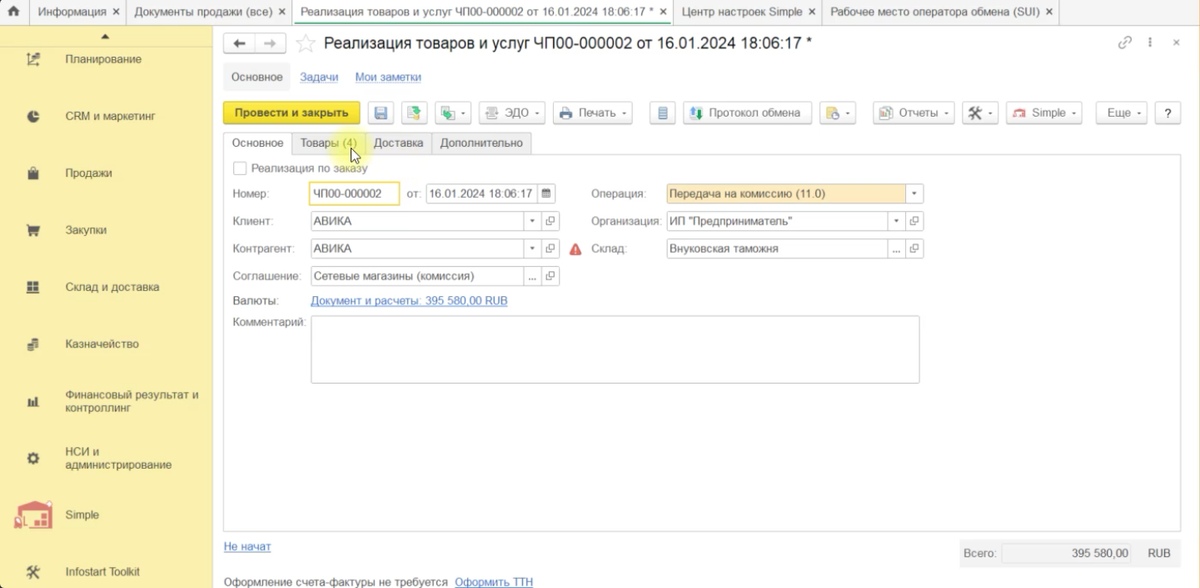This screenshot has width=1200, height=588.
Task: Click Склад select ellipsis button
Action: (x=896, y=248)
